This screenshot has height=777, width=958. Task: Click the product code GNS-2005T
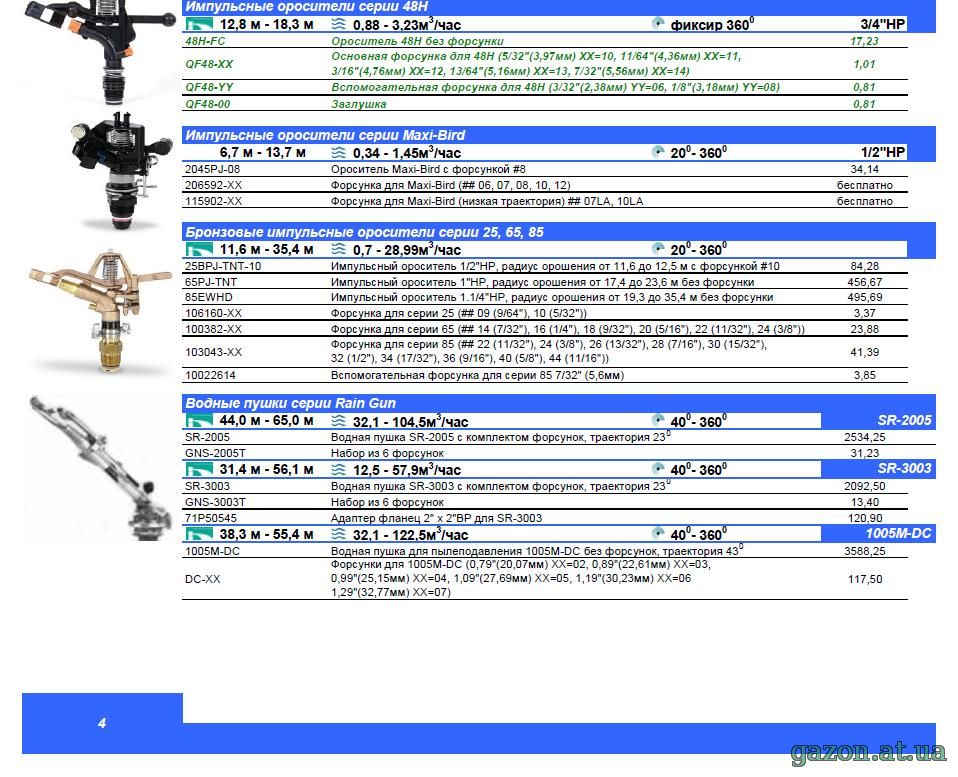pyautogui.click(x=215, y=453)
